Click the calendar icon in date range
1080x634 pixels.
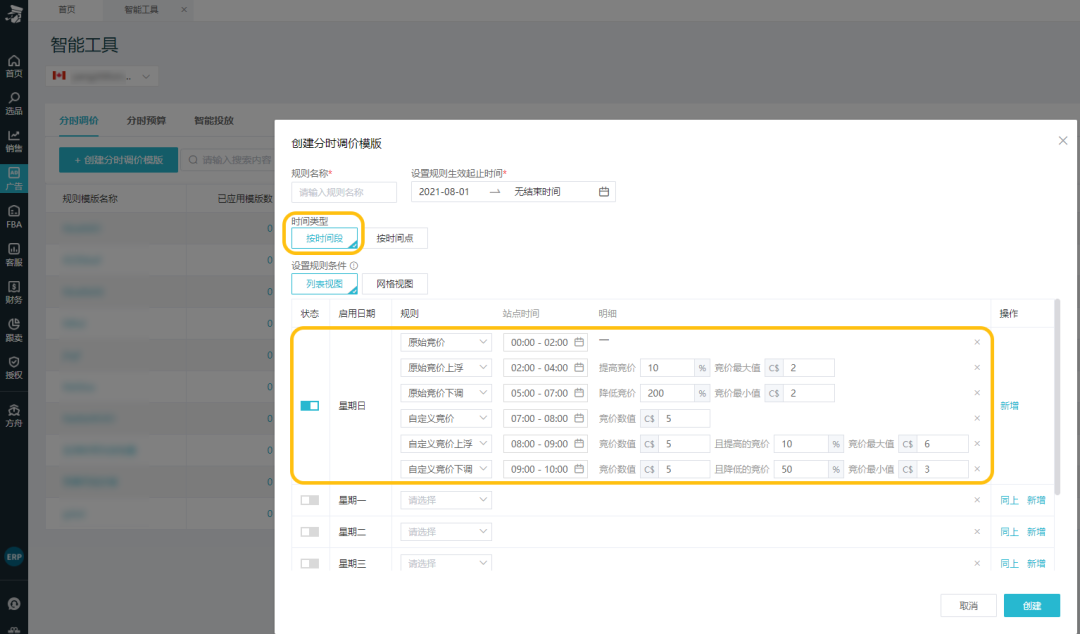coord(604,192)
